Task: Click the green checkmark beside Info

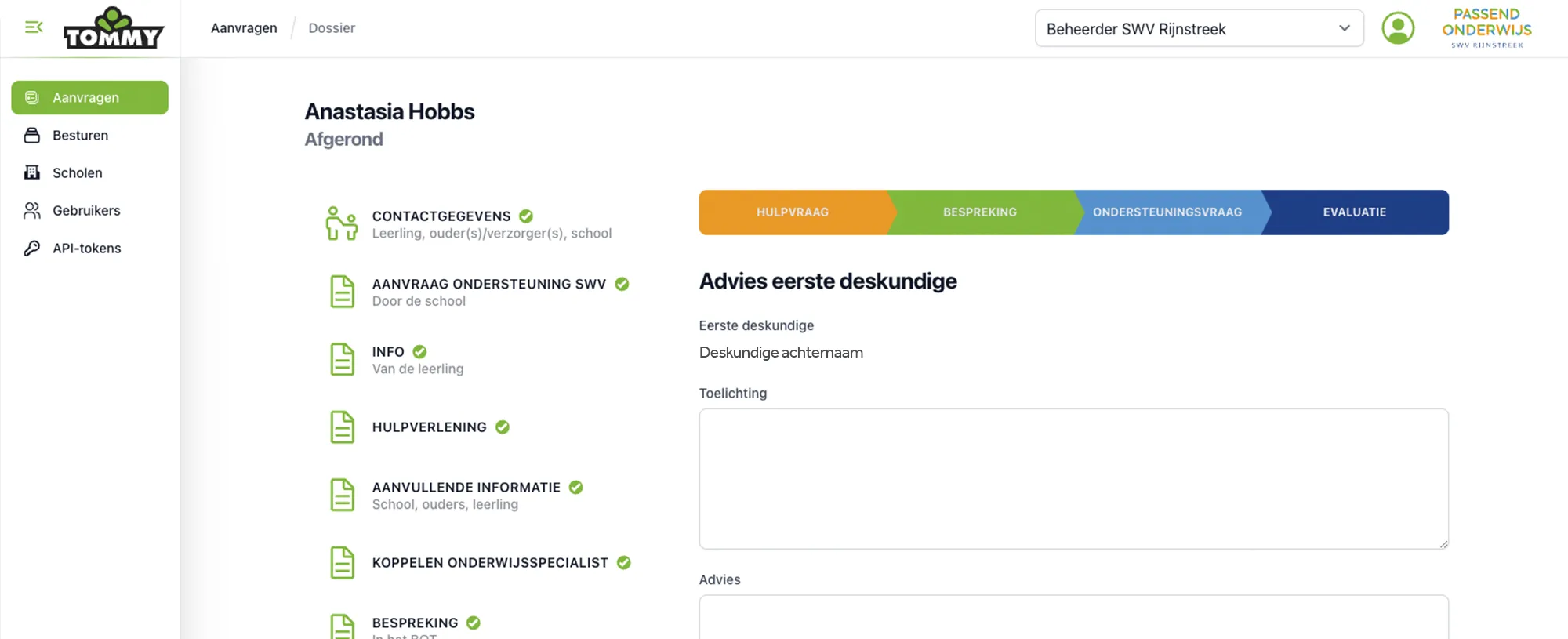Action: pyautogui.click(x=419, y=351)
